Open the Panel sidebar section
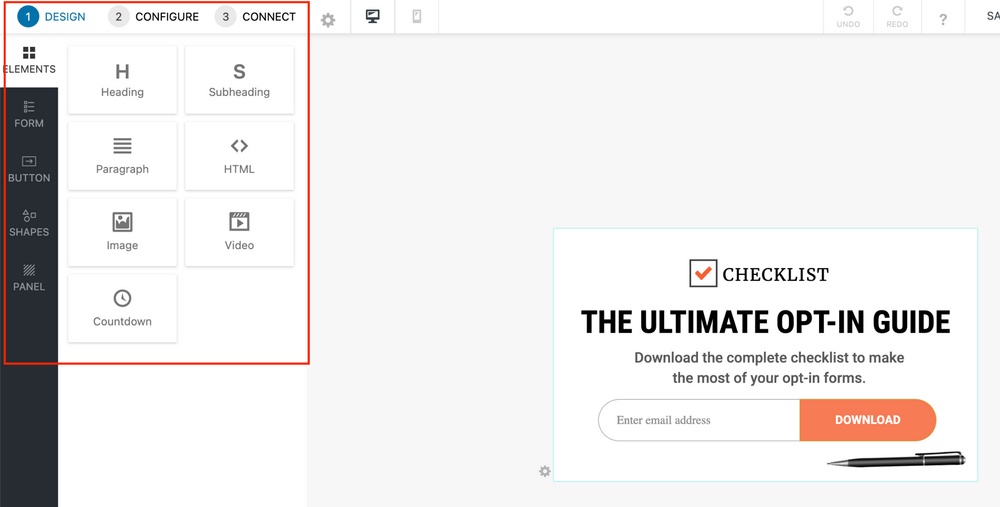Viewport: 1000px width, 507px height. click(29, 277)
